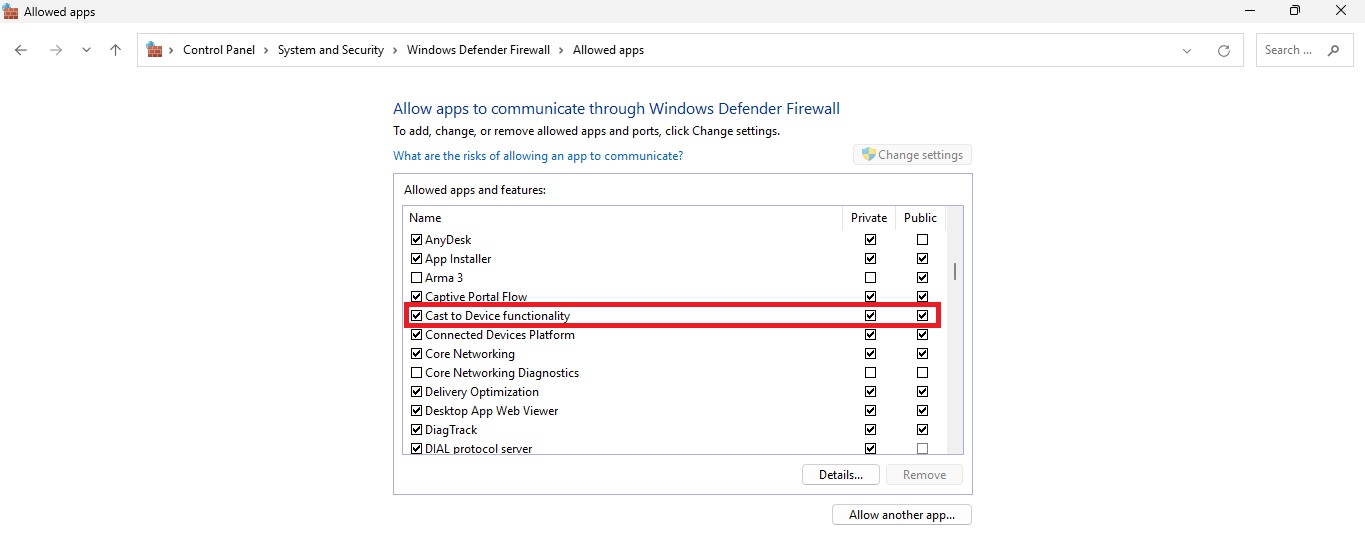Sort by the Name column header
This screenshot has height=543, width=1365.
coord(623,218)
